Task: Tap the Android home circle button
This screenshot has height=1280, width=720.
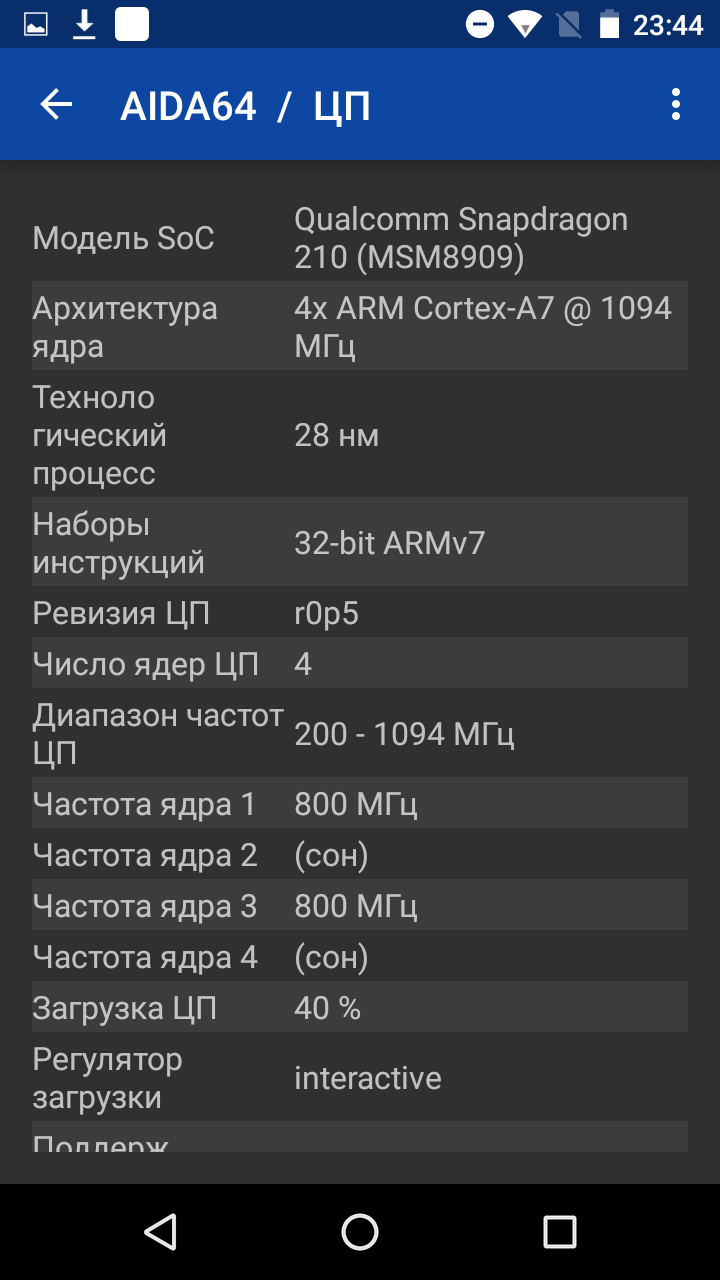Action: pos(360,1232)
